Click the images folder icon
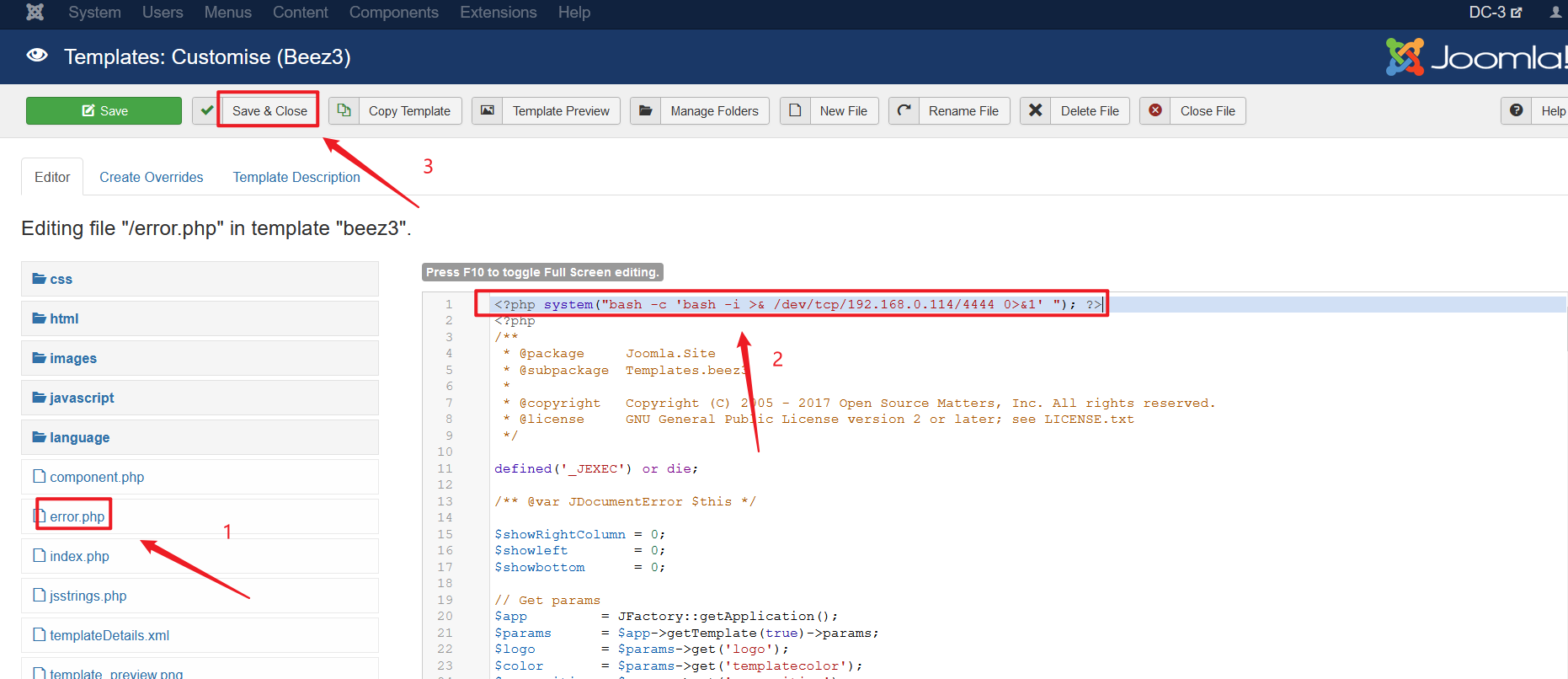The image size is (1568, 679). 39,358
